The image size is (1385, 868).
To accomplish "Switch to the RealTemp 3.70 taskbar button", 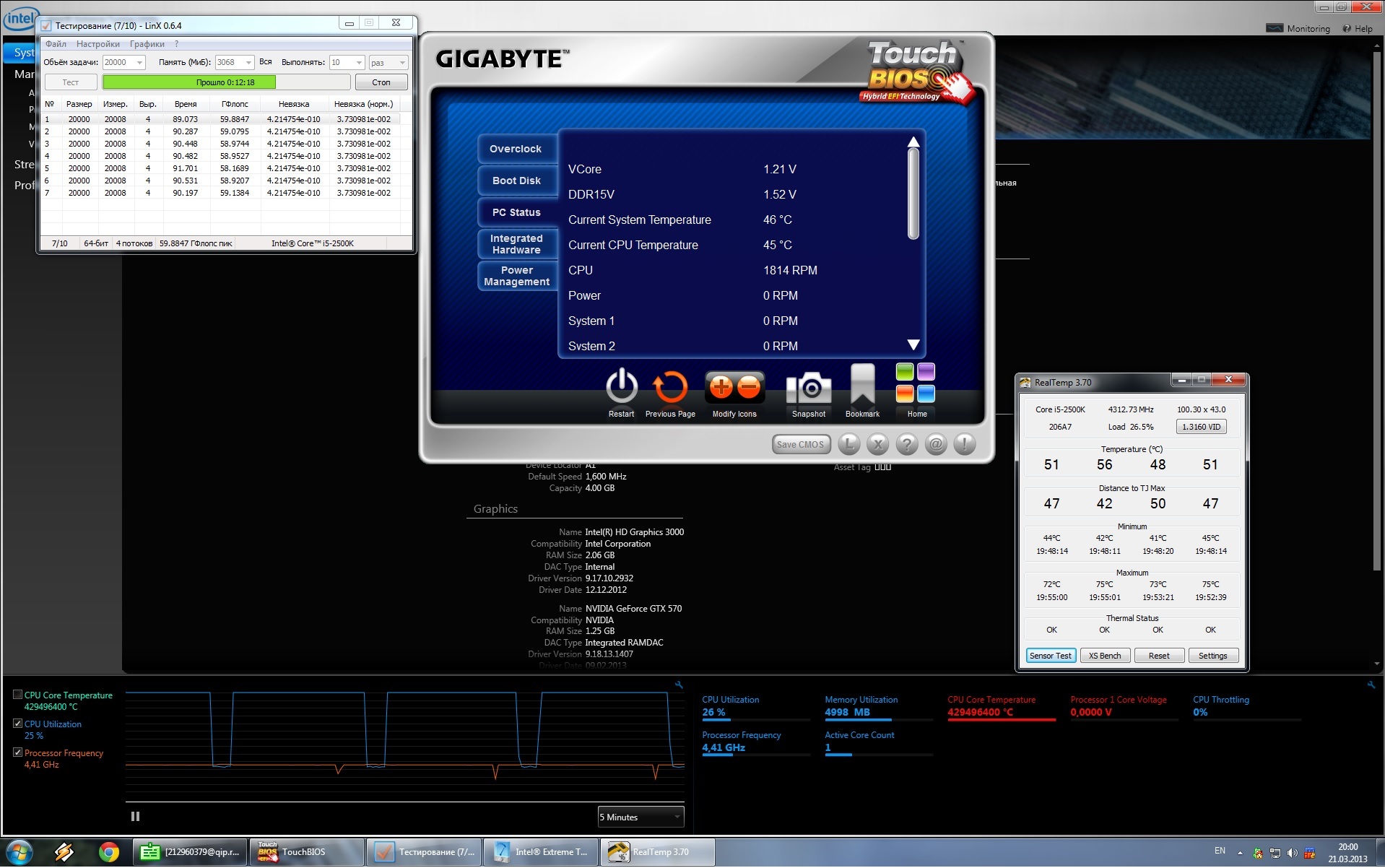I will (658, 852).
